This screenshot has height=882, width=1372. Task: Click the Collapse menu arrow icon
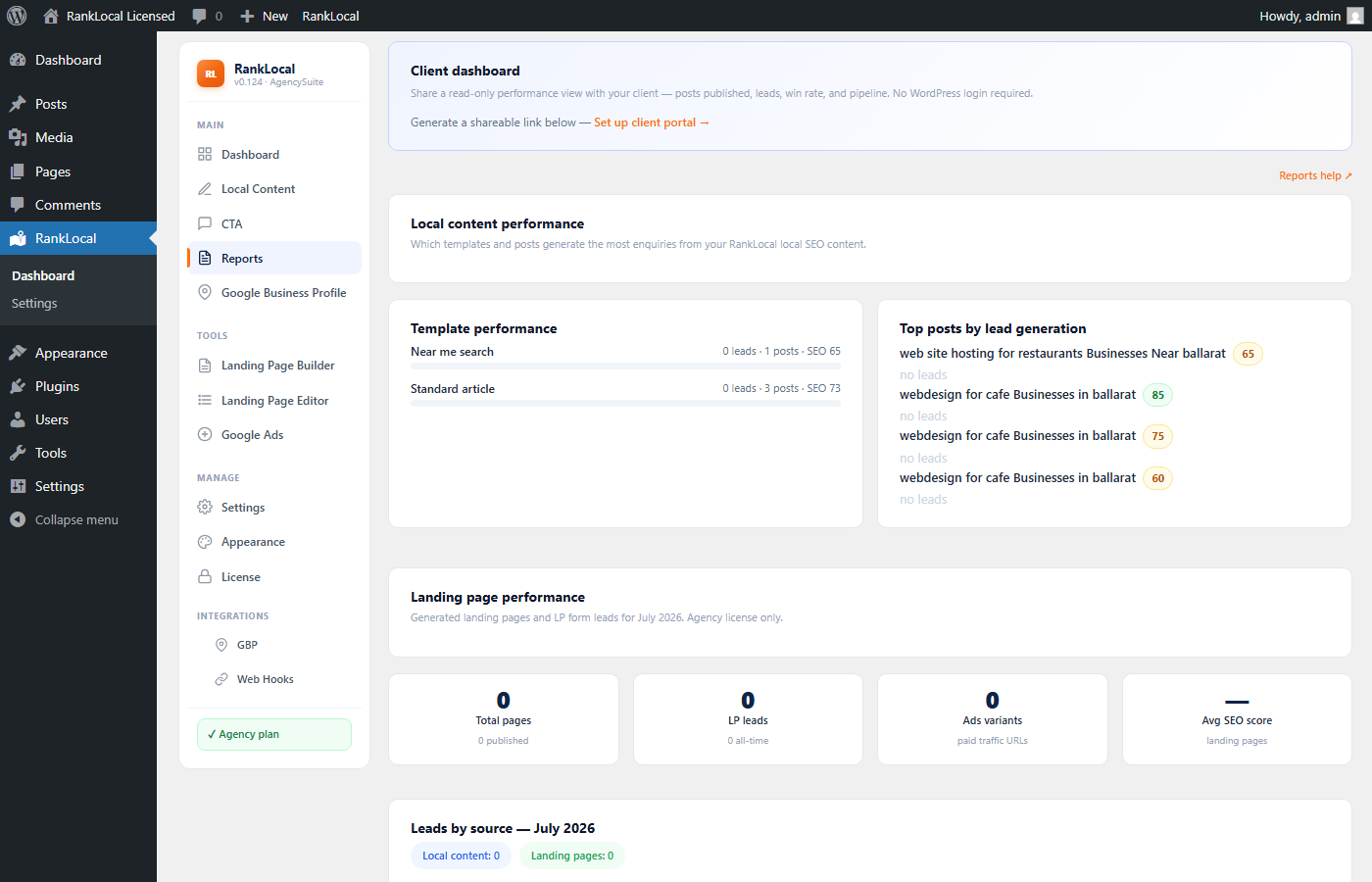point(18,519)
